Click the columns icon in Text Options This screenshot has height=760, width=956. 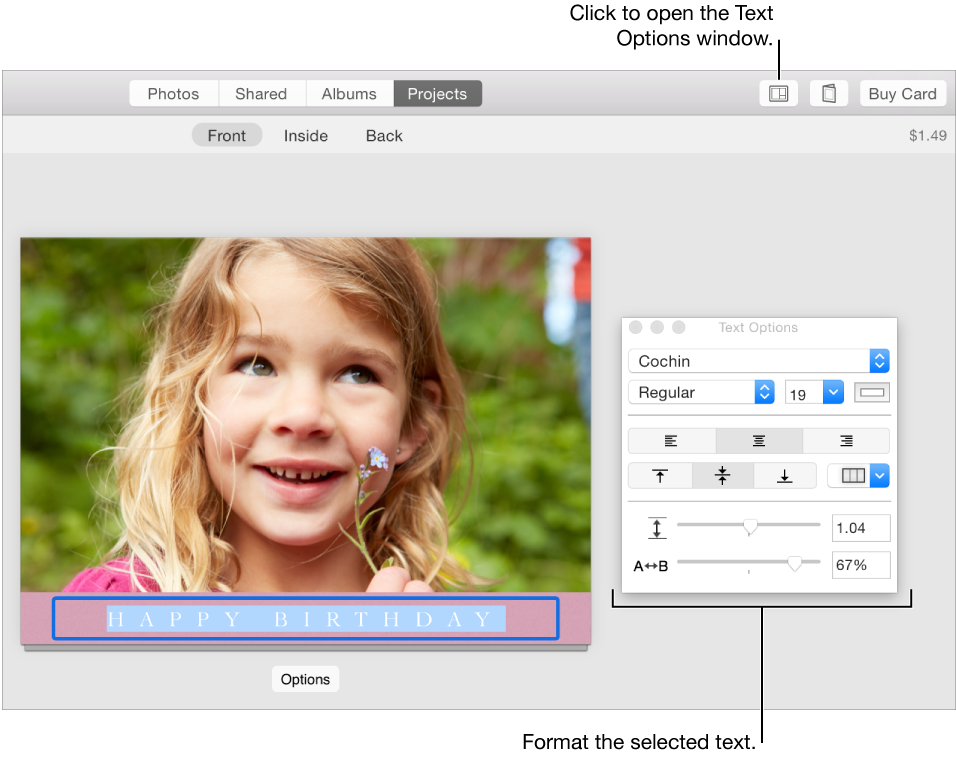tap(852, 475)
